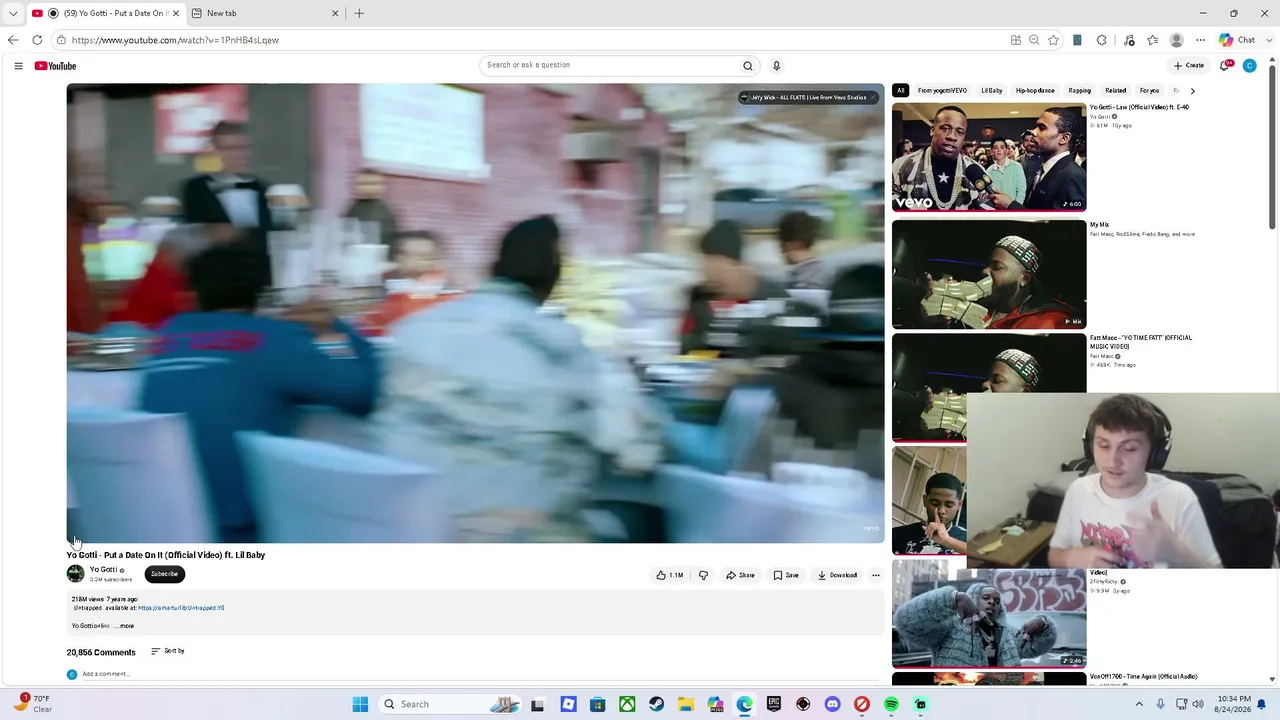Select the For you filter chip
Image resolution: width=1280 pixels, height=720 pixels.
1149,91
